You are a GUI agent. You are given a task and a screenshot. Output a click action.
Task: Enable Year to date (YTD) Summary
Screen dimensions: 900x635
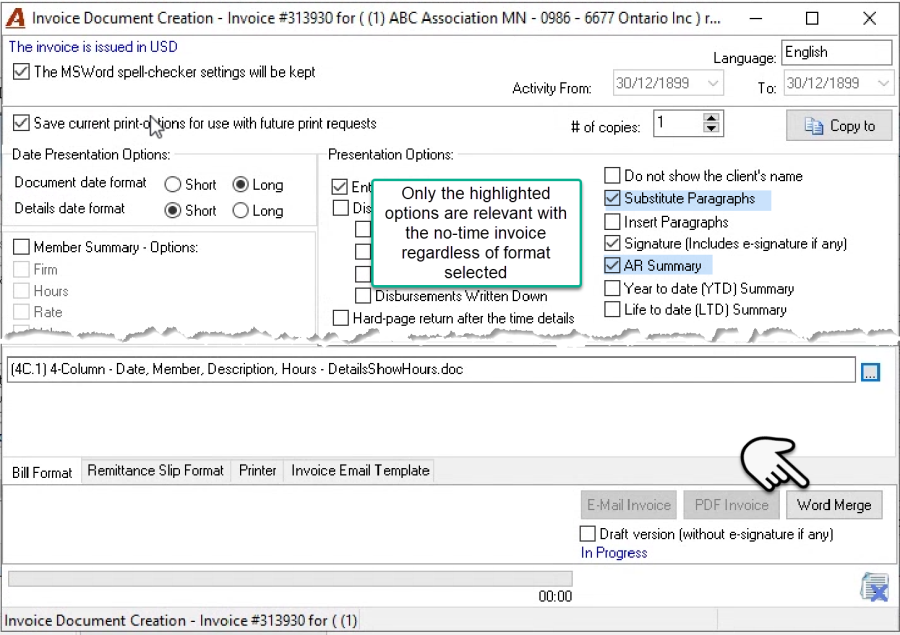click(612, 288)
